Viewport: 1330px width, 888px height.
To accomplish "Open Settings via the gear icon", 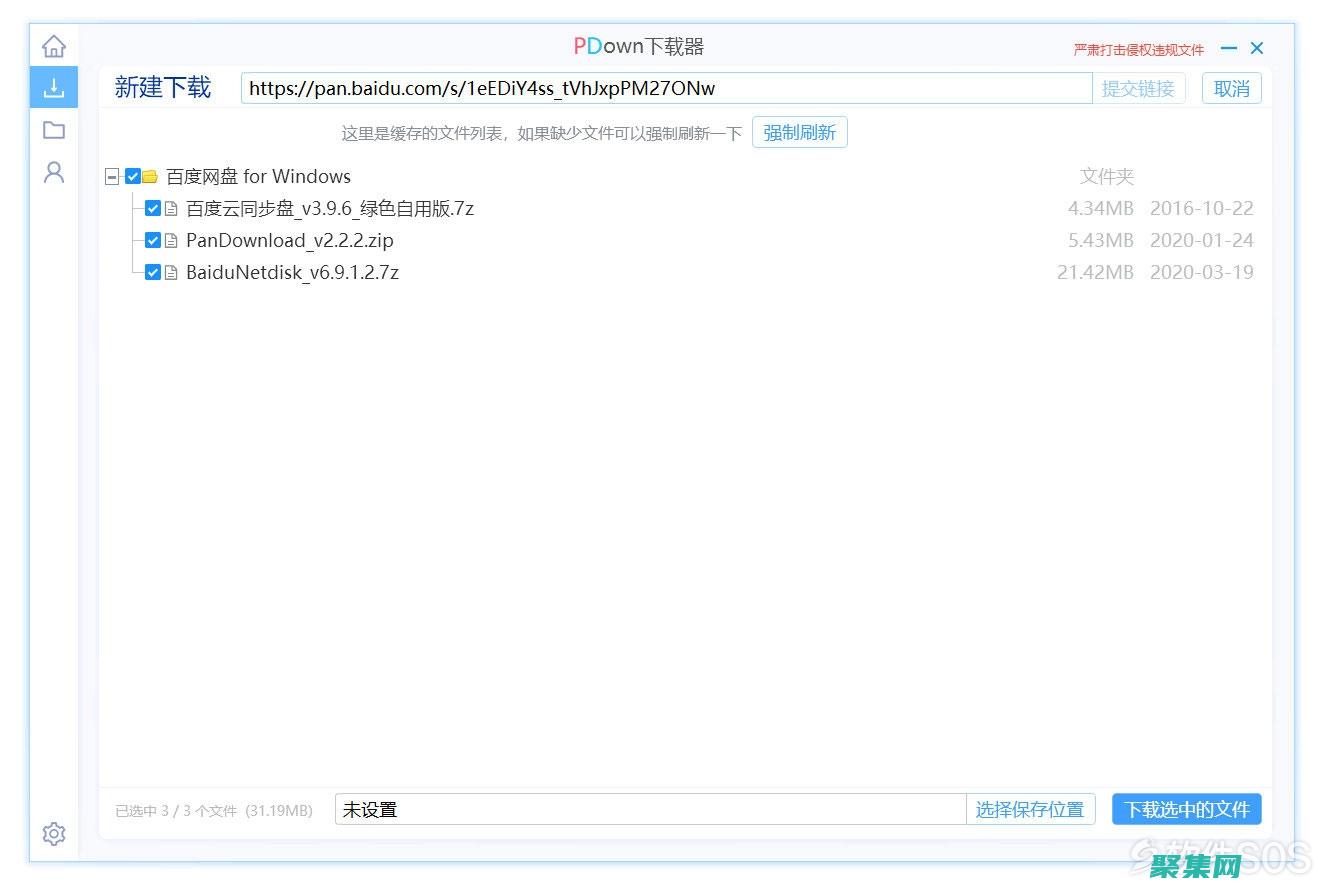I will [53, 834].
